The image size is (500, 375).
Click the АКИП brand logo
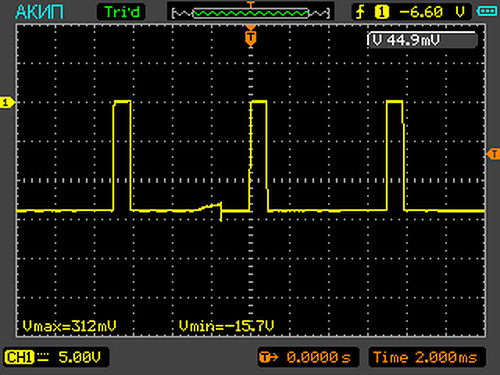(39, 12)
